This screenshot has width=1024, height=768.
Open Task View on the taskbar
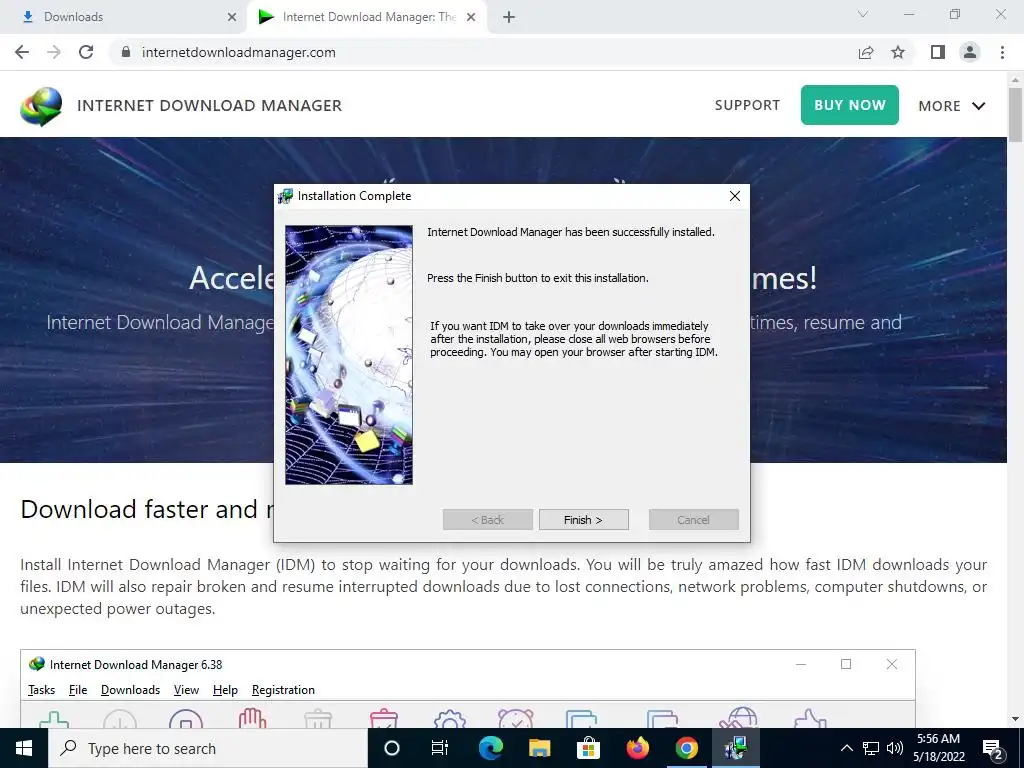tap(440, 748)
